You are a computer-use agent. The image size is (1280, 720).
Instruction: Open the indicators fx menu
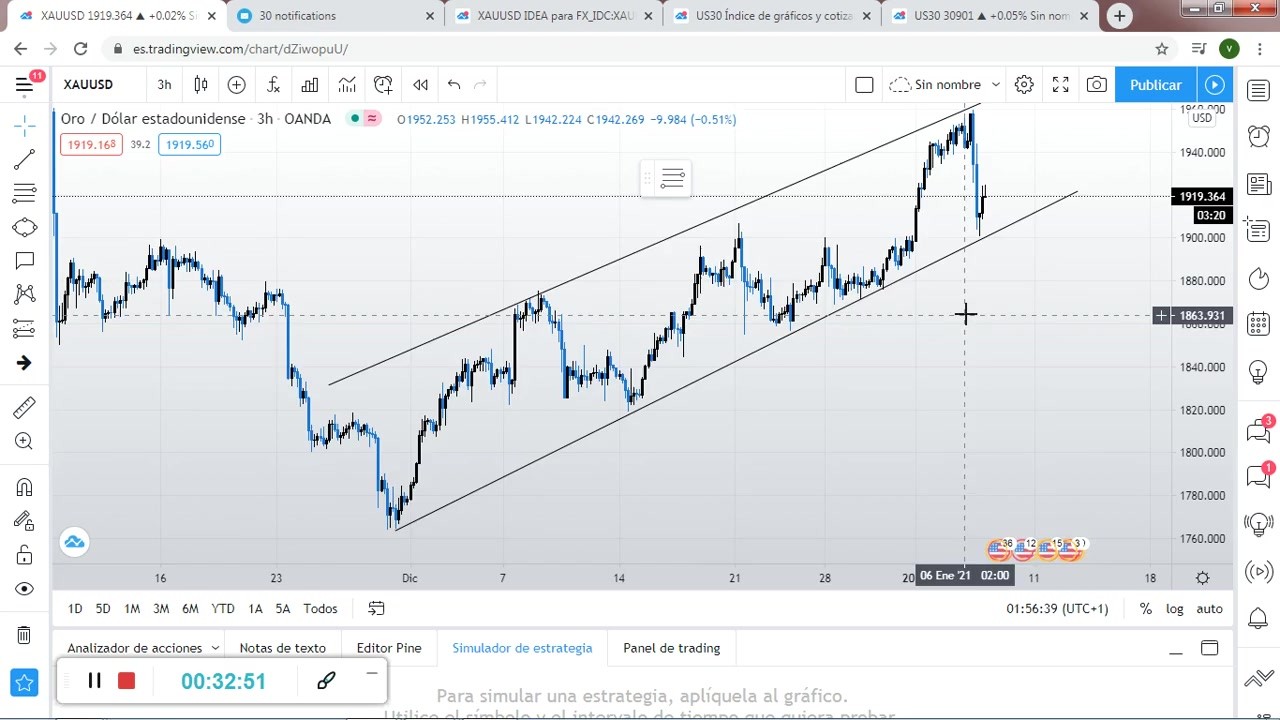[x=273, y=85]
